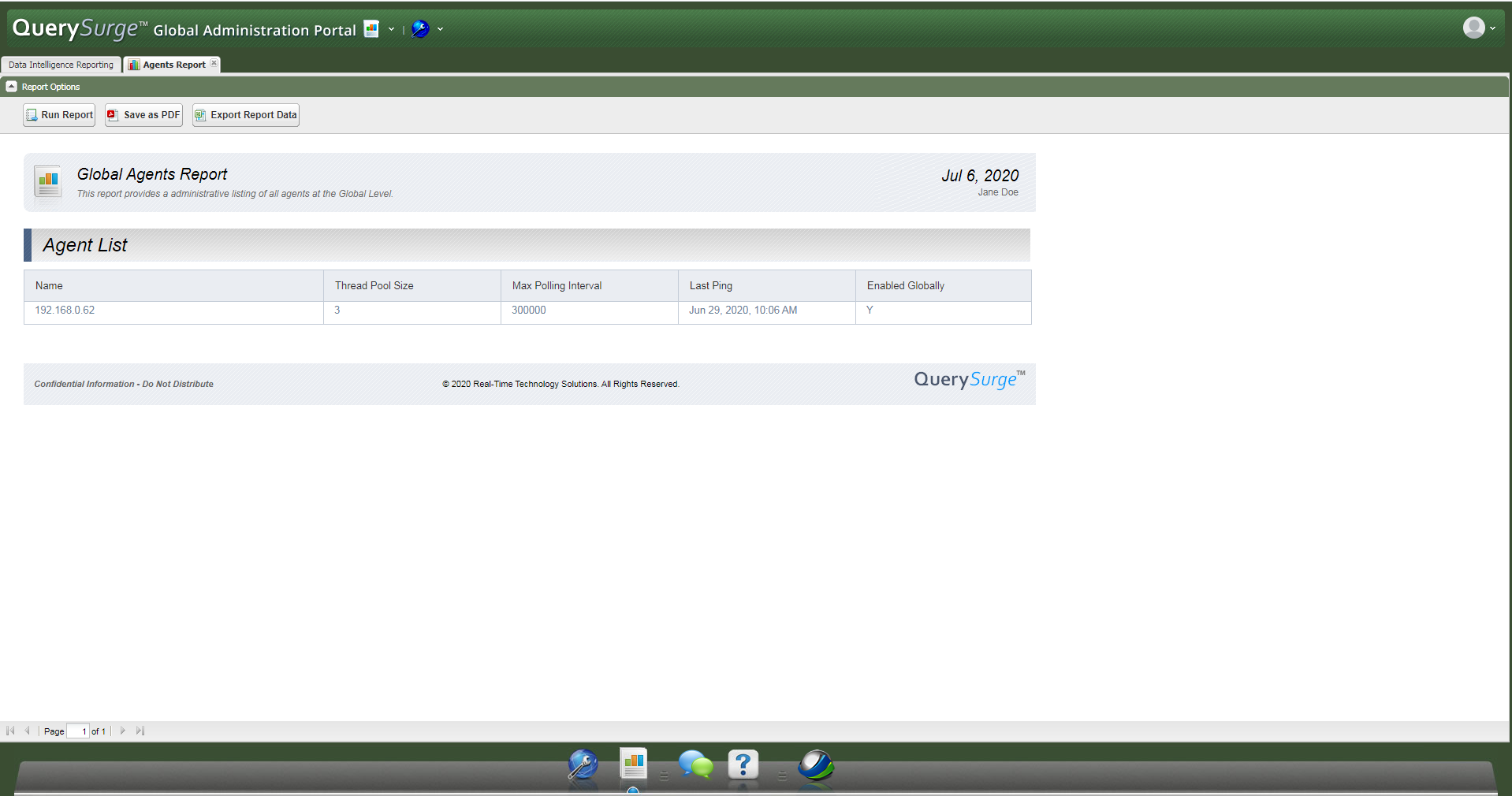Open Reporting dock icon with bar chart
Image resolution: width=1512 pixels, height=796 pixels.
[x=633, y=763]
